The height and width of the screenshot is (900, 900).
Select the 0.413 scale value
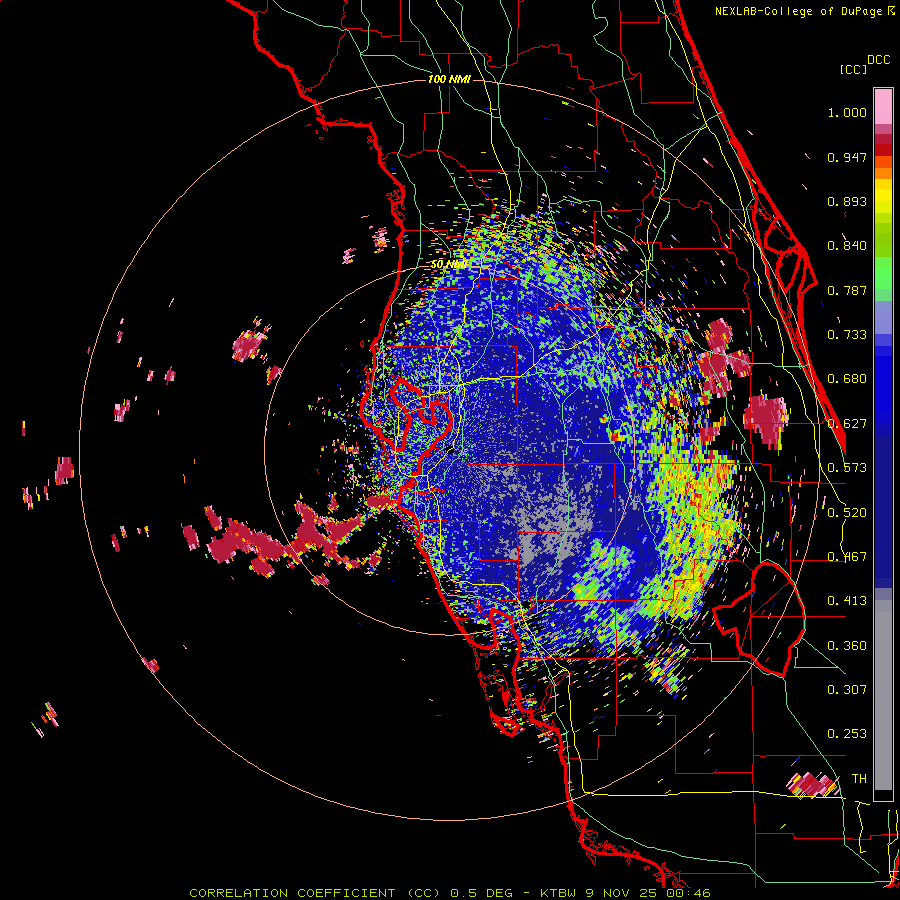pyautogui.click(x=847, y=601)
